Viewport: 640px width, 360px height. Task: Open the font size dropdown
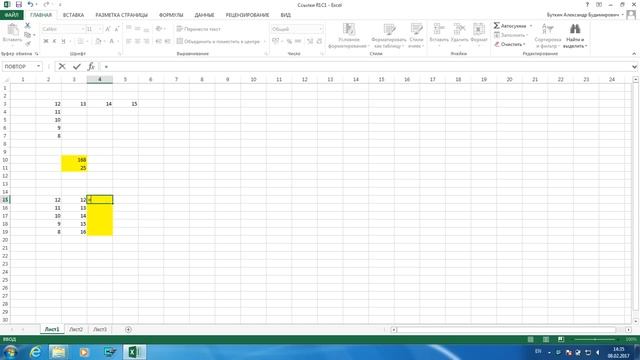pyautogui.click(x=100, y=29)
